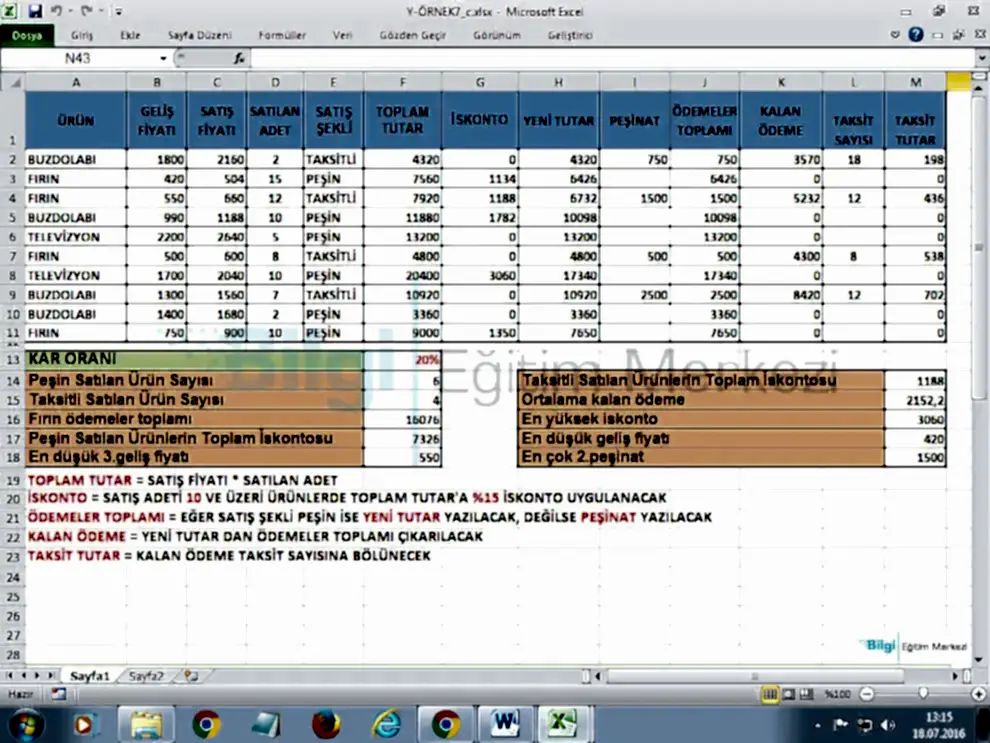Open the Dosya file tab
This screenshot has width=990, height=743.
click(27, 35)
